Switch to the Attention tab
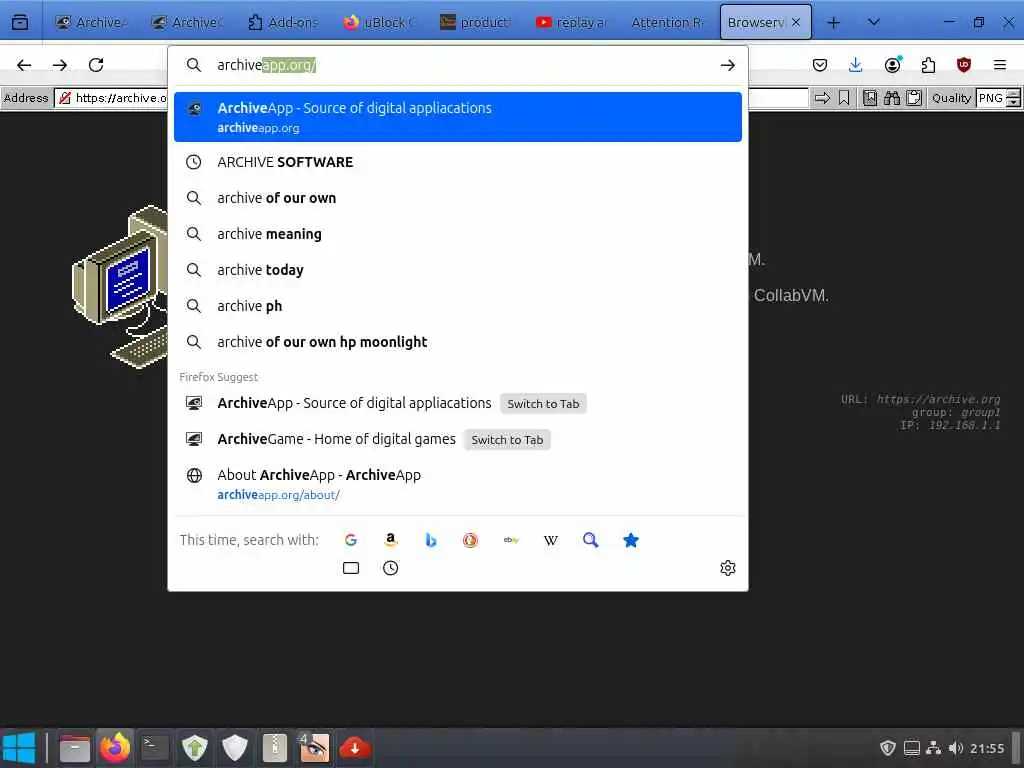Screen dimensions: 1024x768 pyautogui.click(x=666, y=22)
